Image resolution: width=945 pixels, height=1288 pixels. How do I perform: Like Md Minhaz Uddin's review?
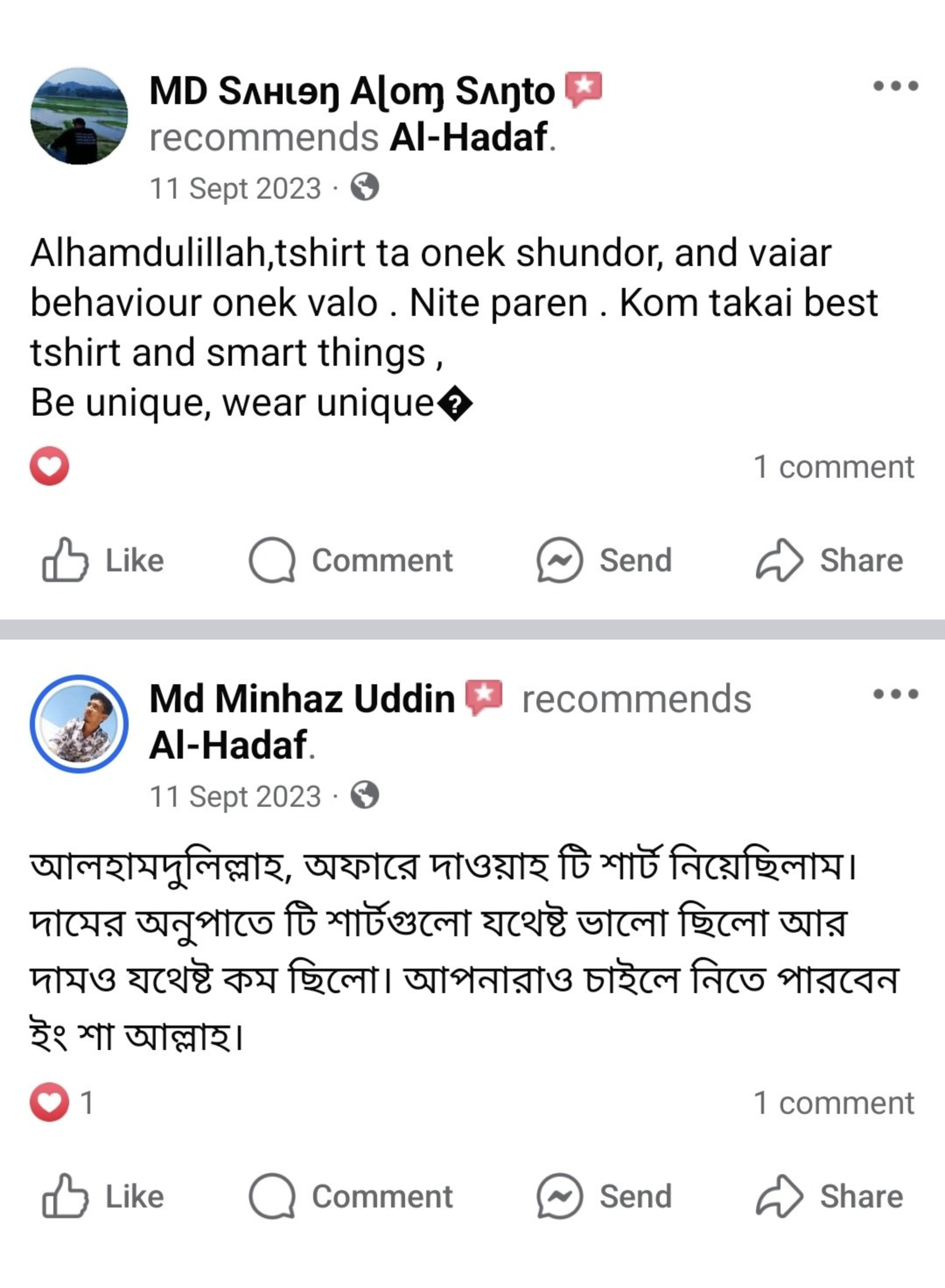click(103, 1196)
